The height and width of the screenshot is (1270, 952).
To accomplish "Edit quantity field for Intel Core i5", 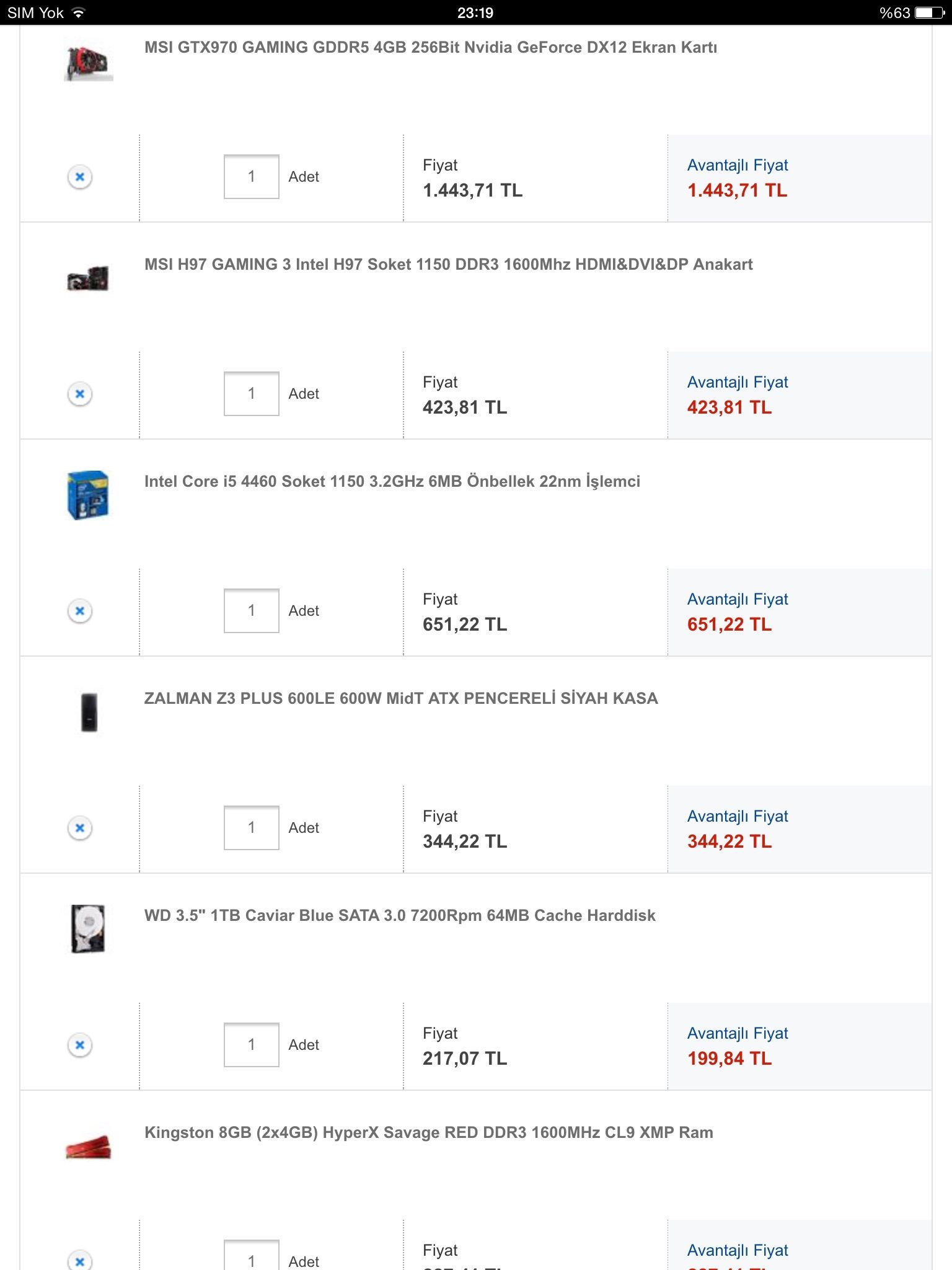I will tap(251, 611).
